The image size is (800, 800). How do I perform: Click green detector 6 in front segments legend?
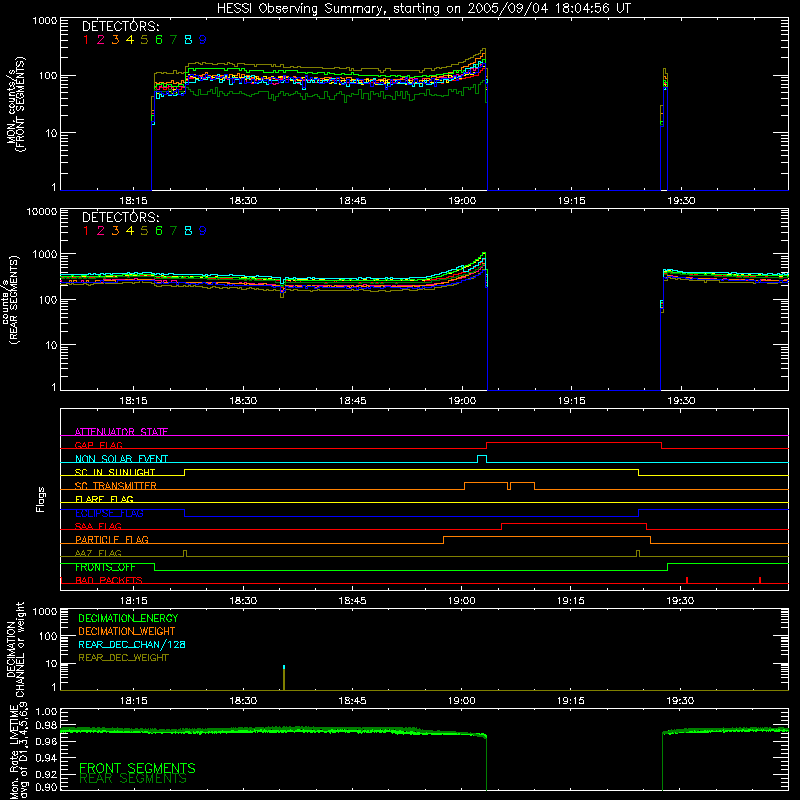(x=159, y=40)
